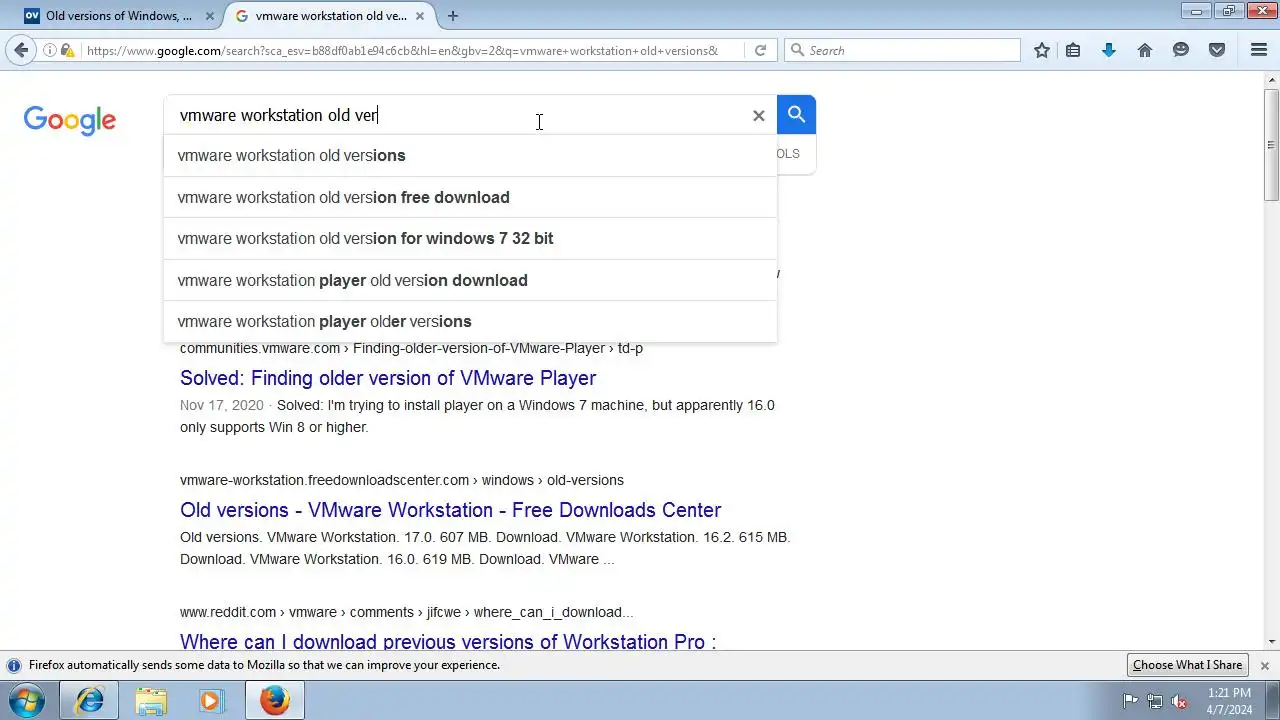Choose suggestion 'old version free download'
Viewport: 1280px width, 720px height.
pos(470,197)
